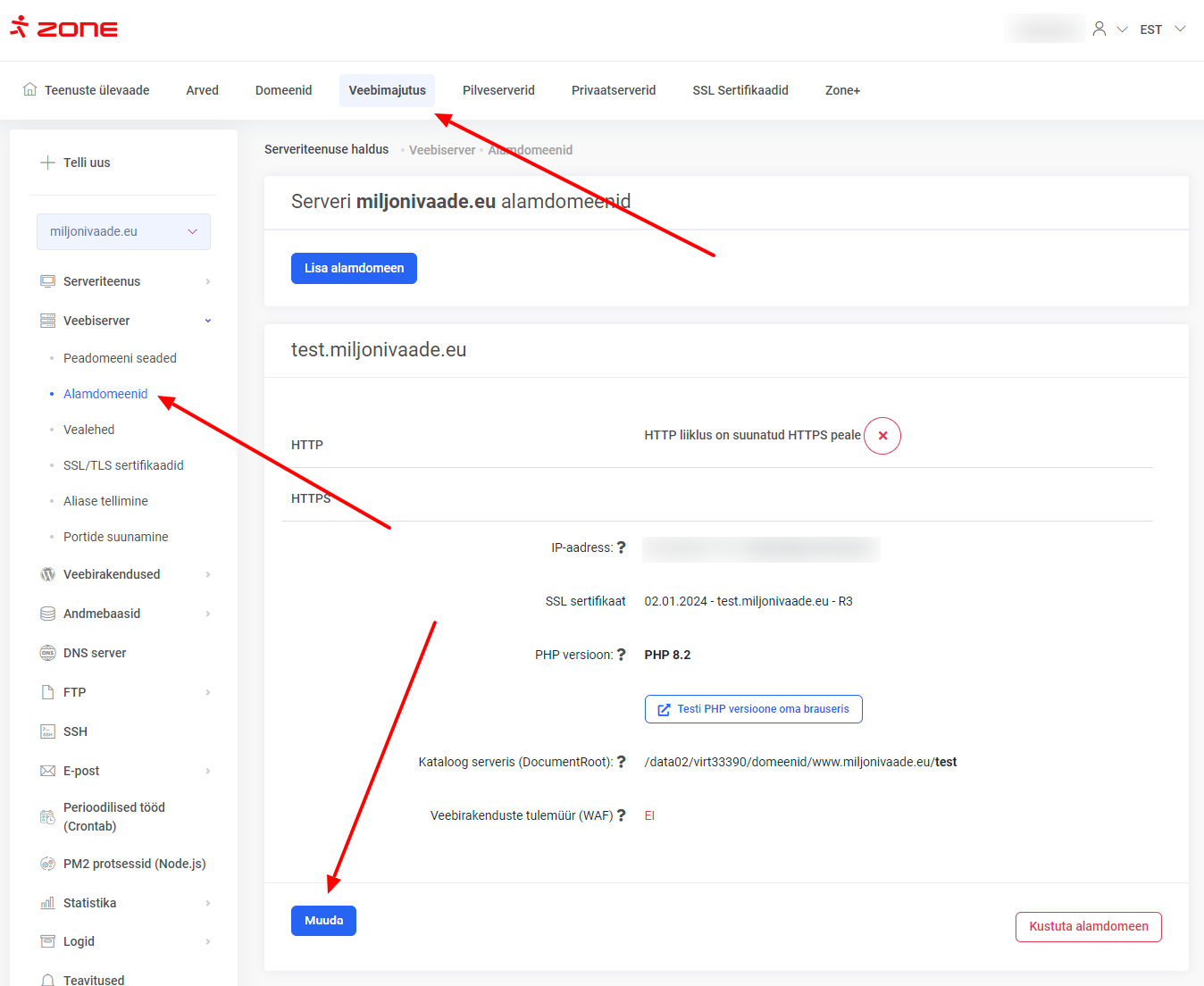Click the Muuda button

[x=323, y=921]
